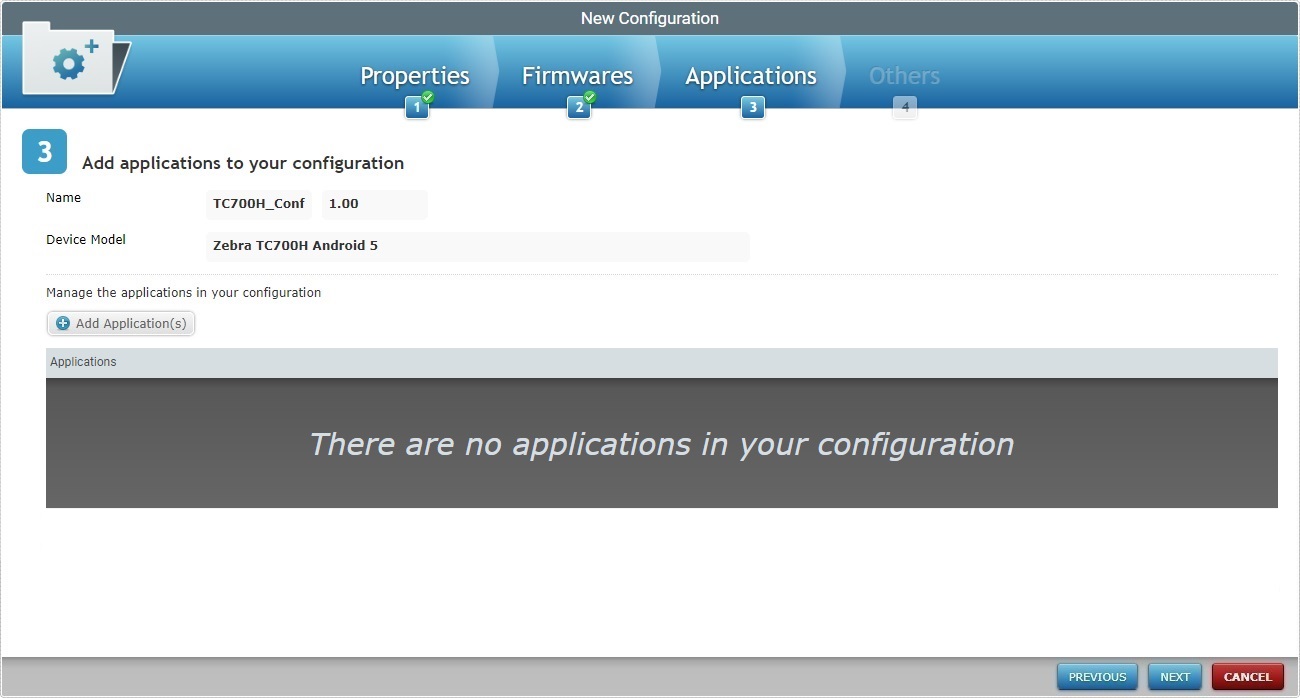The image size is (1300, 698).
Task: Click the PREVIOUS button
Action: (x=1097, y=676)
